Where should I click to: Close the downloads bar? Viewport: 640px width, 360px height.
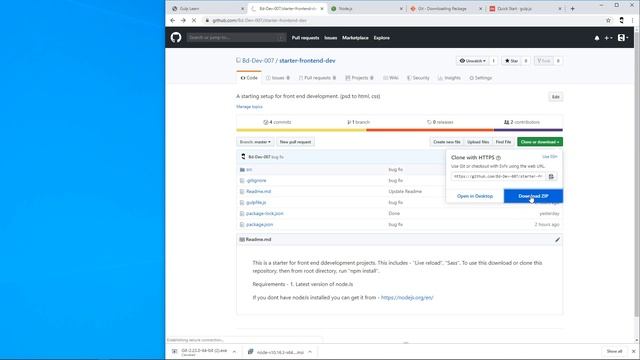coord(633,351)
